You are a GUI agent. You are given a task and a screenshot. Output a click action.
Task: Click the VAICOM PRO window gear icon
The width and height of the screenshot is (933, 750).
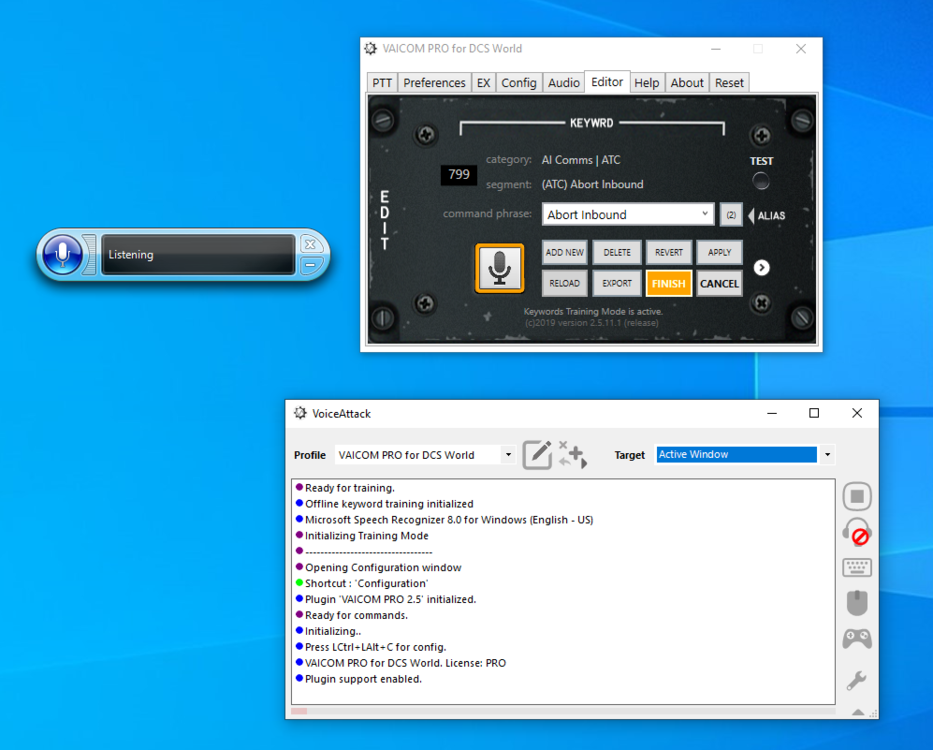371,49
